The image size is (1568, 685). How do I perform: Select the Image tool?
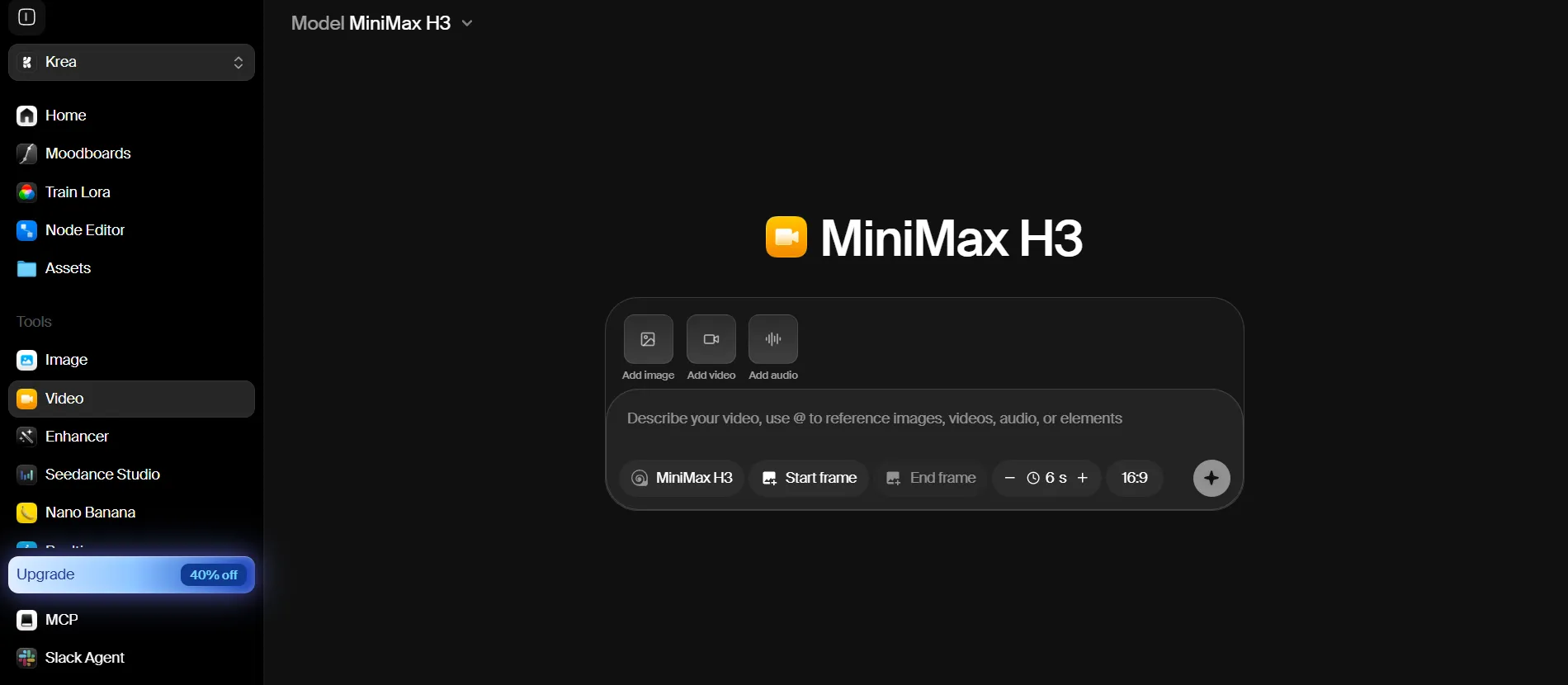click(131, 360)
